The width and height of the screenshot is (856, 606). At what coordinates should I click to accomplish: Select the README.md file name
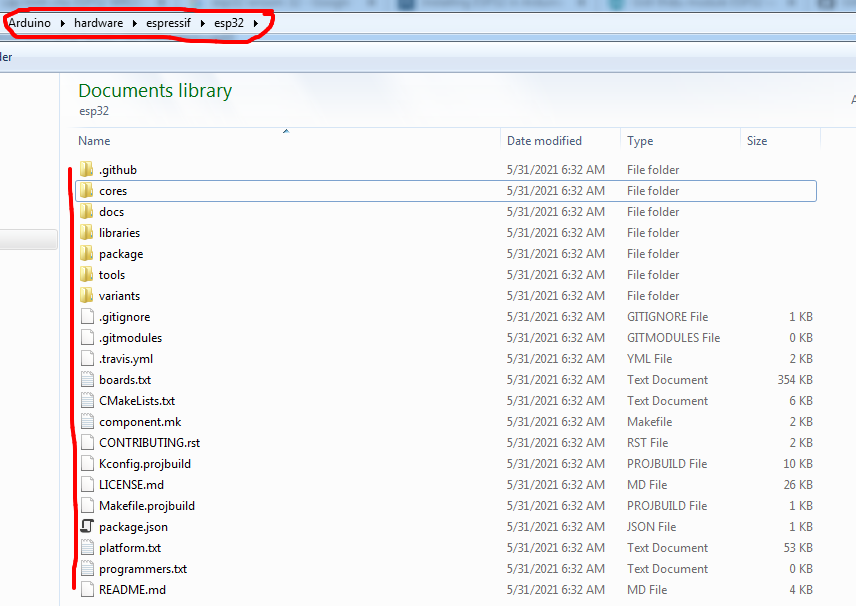(132, 590)
